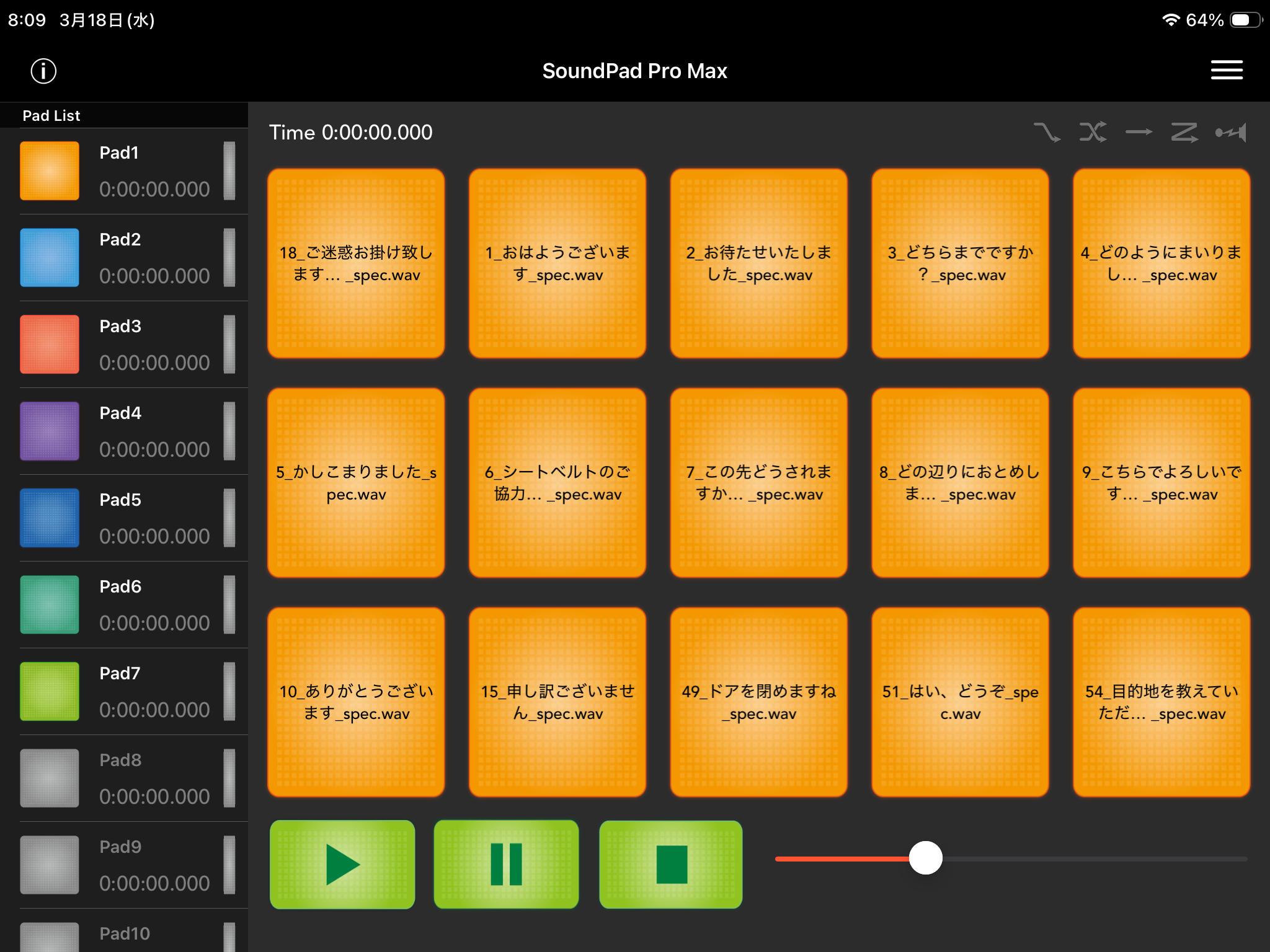Tap the Pad1 orange pad thumbnail
This screenshot has height=952, width=1270.
[x=50, y=170]
